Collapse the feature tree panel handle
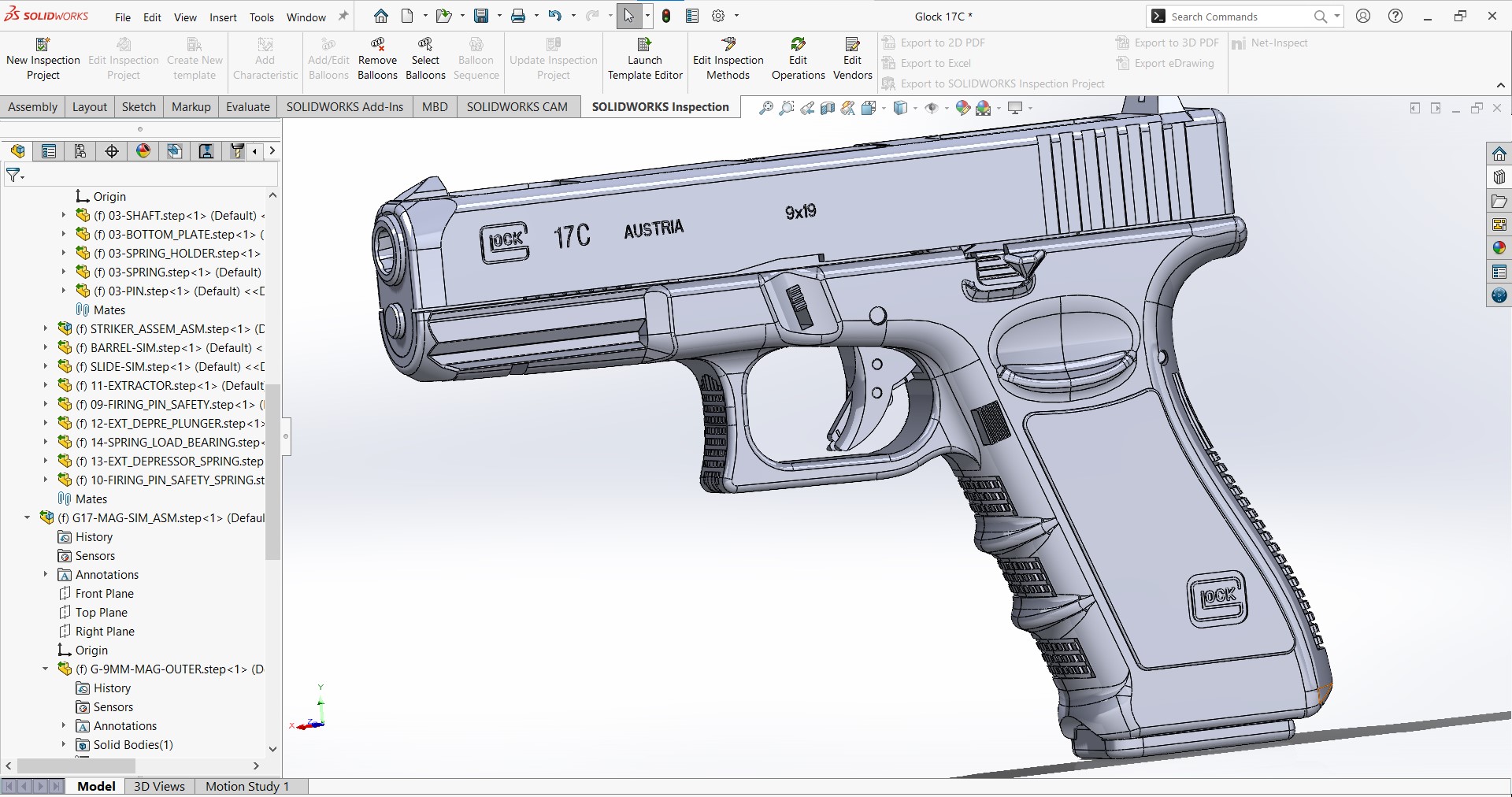This screenshot has height=797, width=1512. point(286,436)
